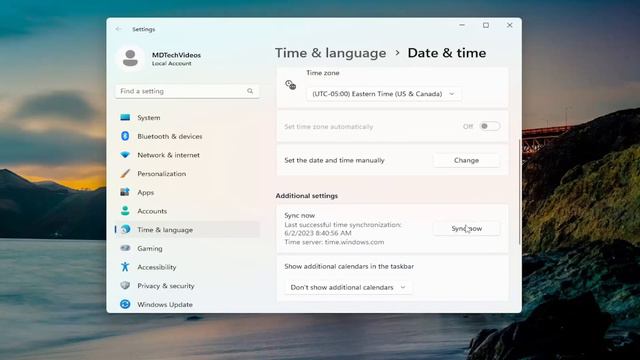
Task: Click Time & language breadcrumb link
Action: click(330, 53)
